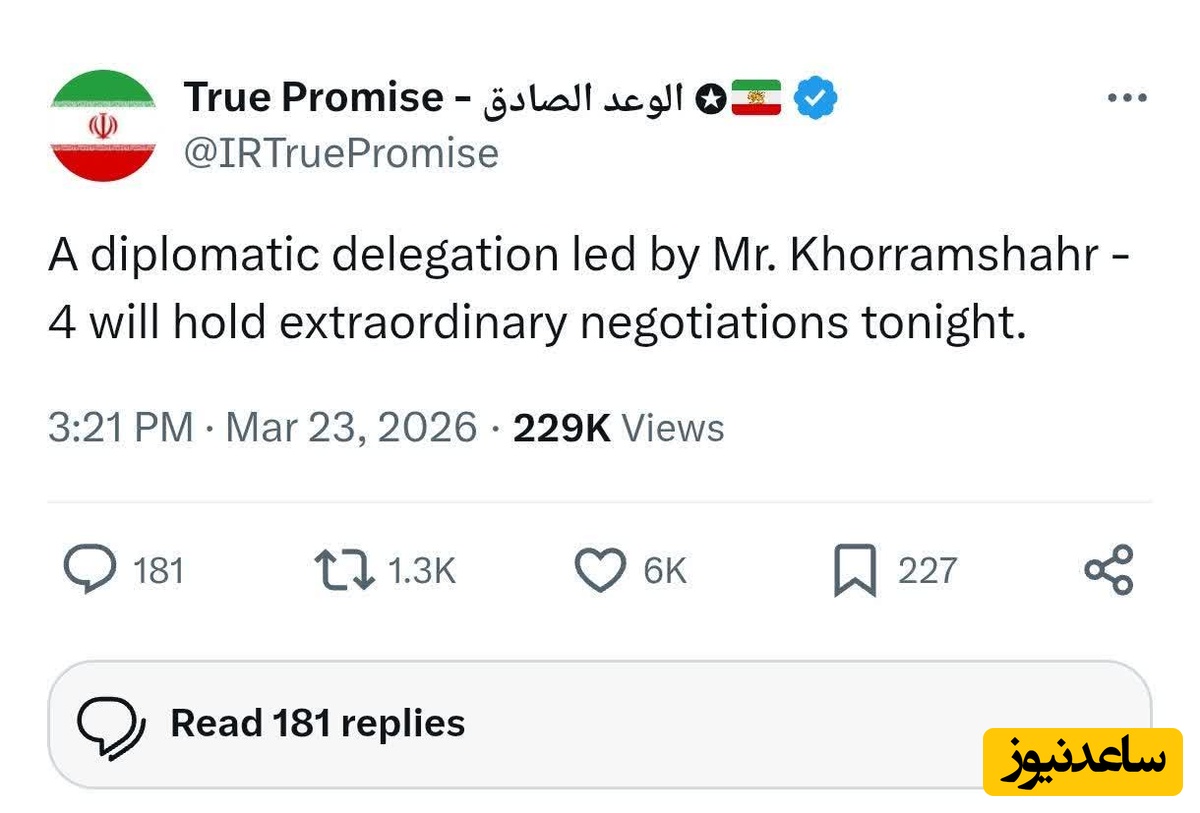1200x813 pixels.
Task: Click the reply speech bubble icon
Action: (x=90, y=570)
